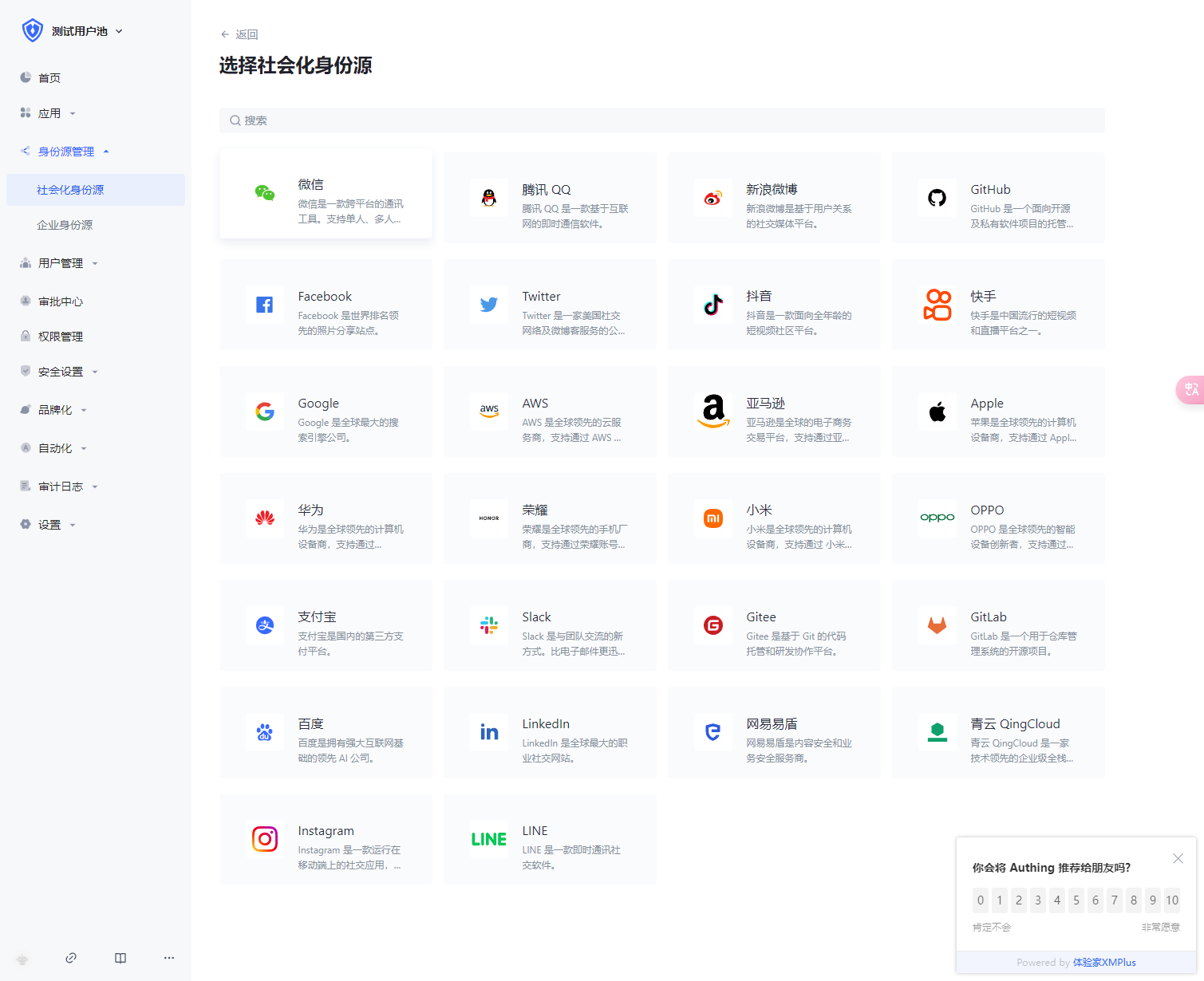Click the 搜索 search input field

tap(662, 120)
